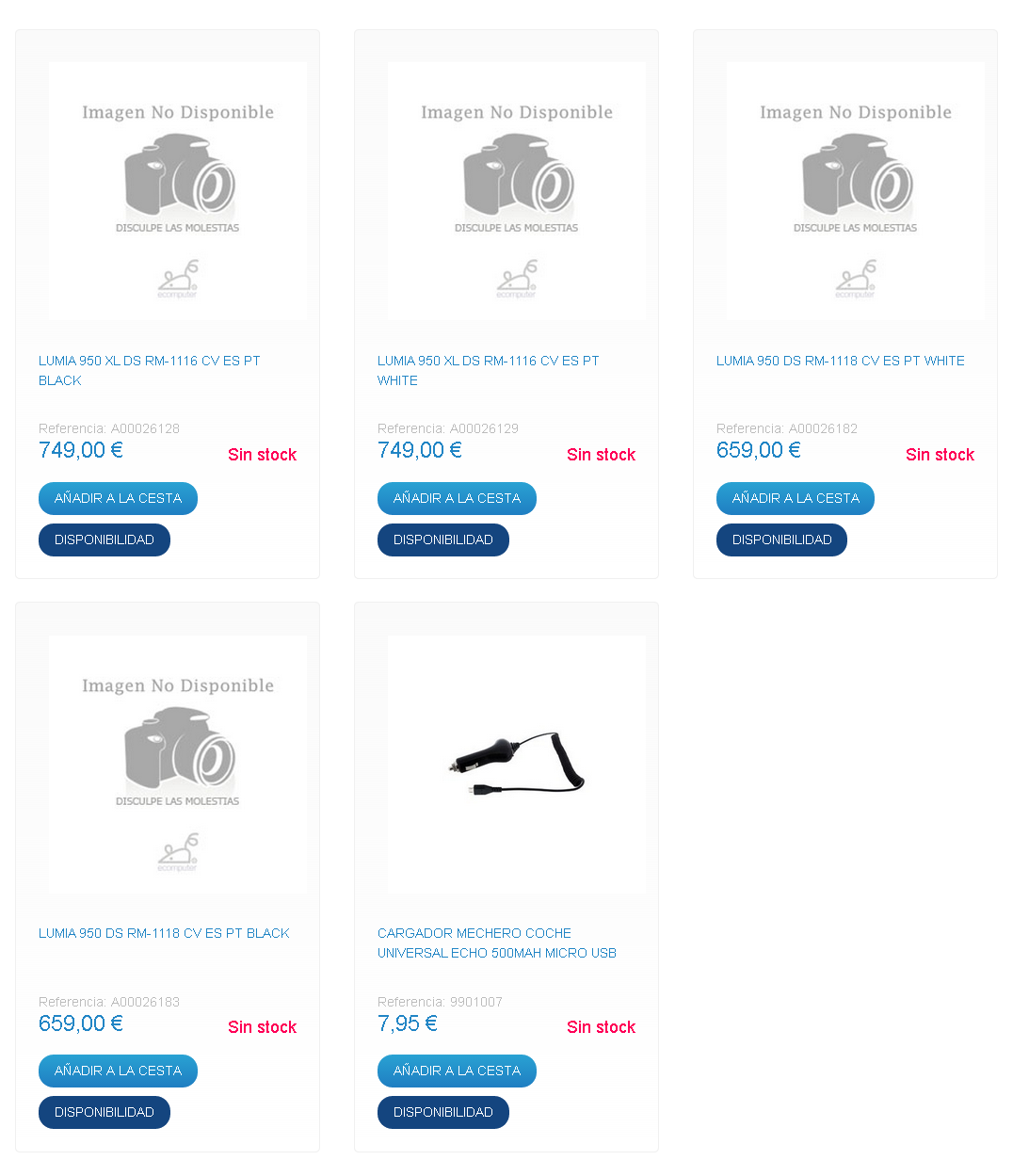Add Lumia 950 XL White to cart
This screenshot has height=1176, width=1029.
[457, 498]
